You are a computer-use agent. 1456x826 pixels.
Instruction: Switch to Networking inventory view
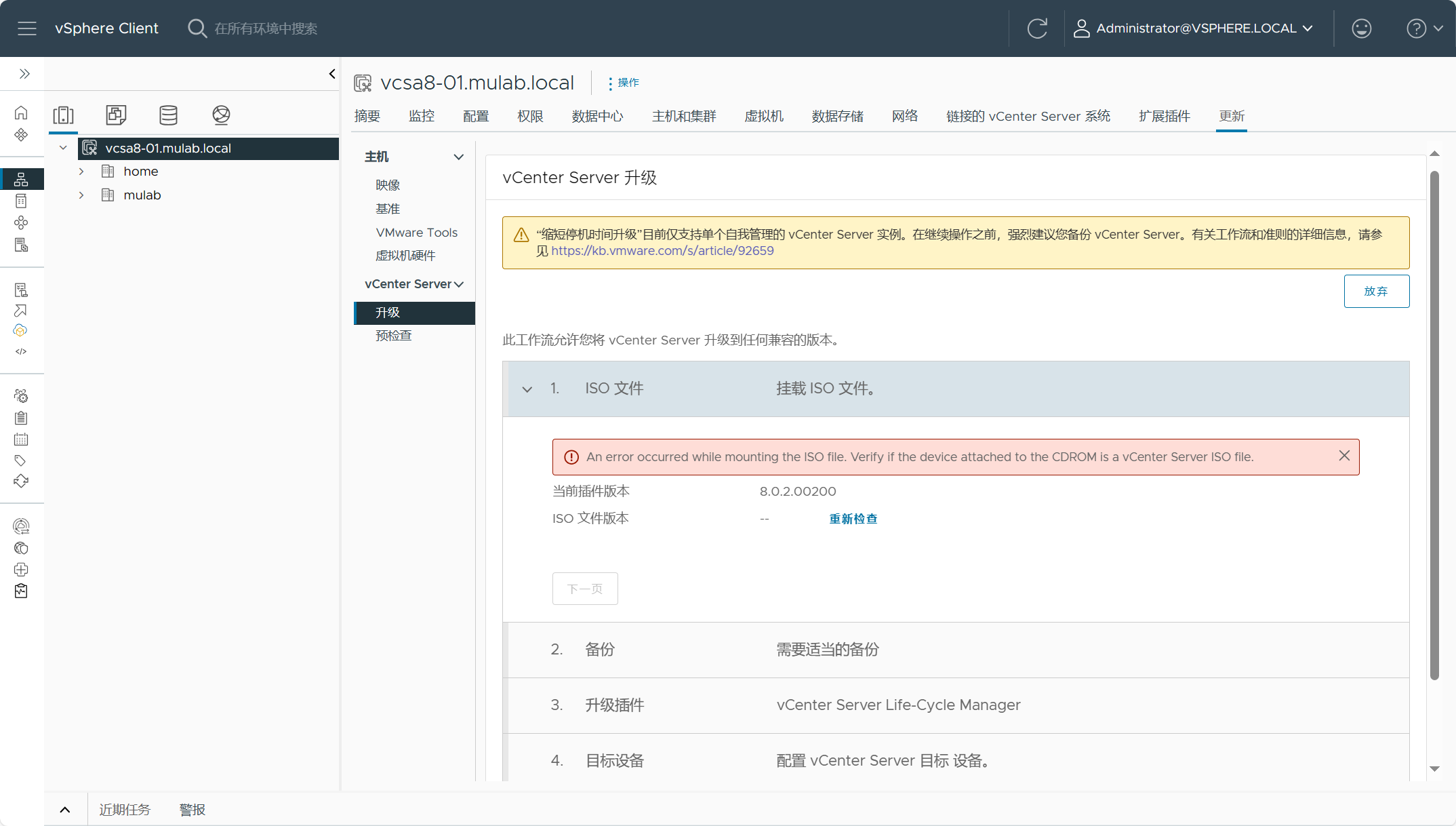click(221, 115)
